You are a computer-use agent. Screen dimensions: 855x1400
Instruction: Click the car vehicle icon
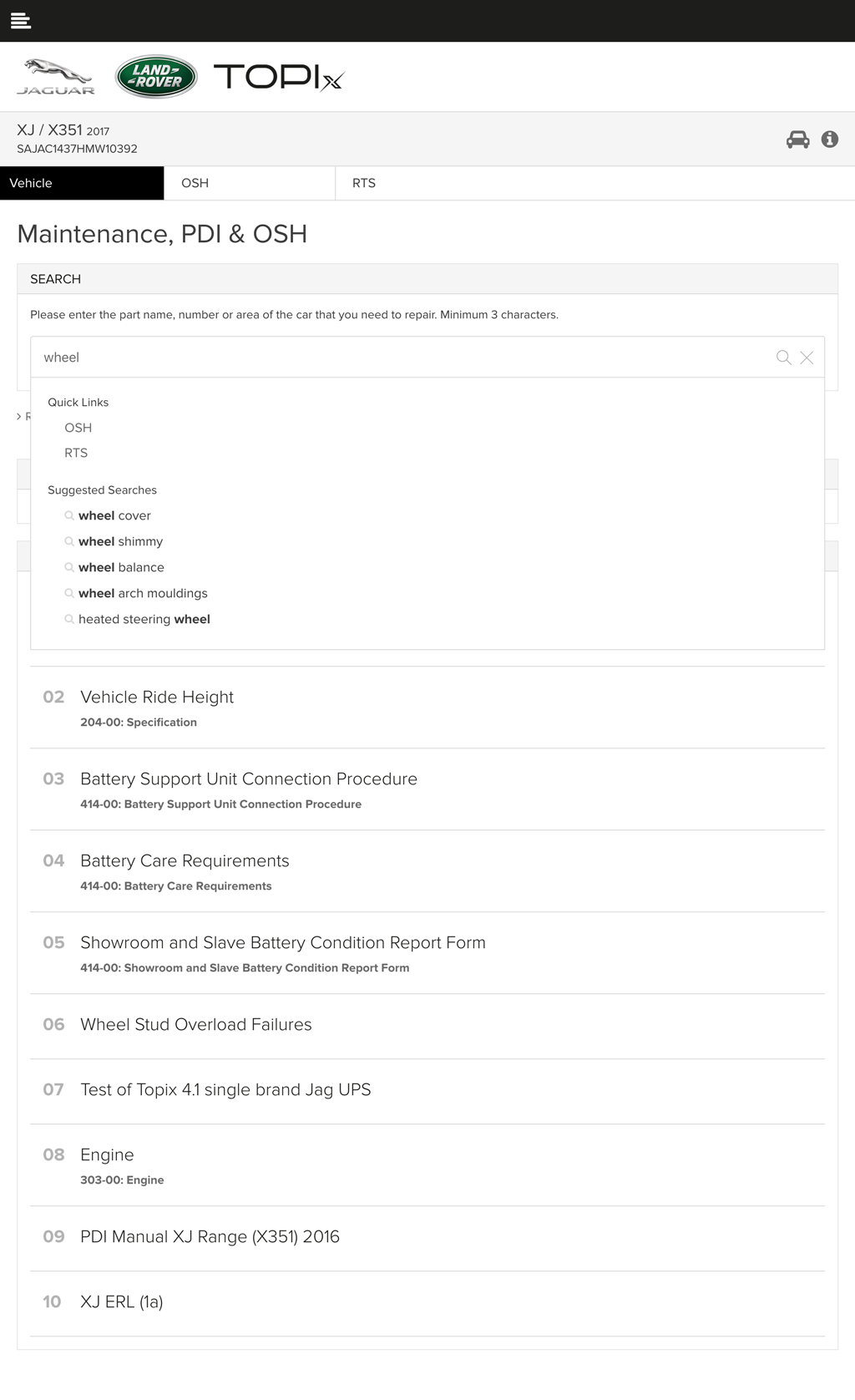click(x=797, y=139)
